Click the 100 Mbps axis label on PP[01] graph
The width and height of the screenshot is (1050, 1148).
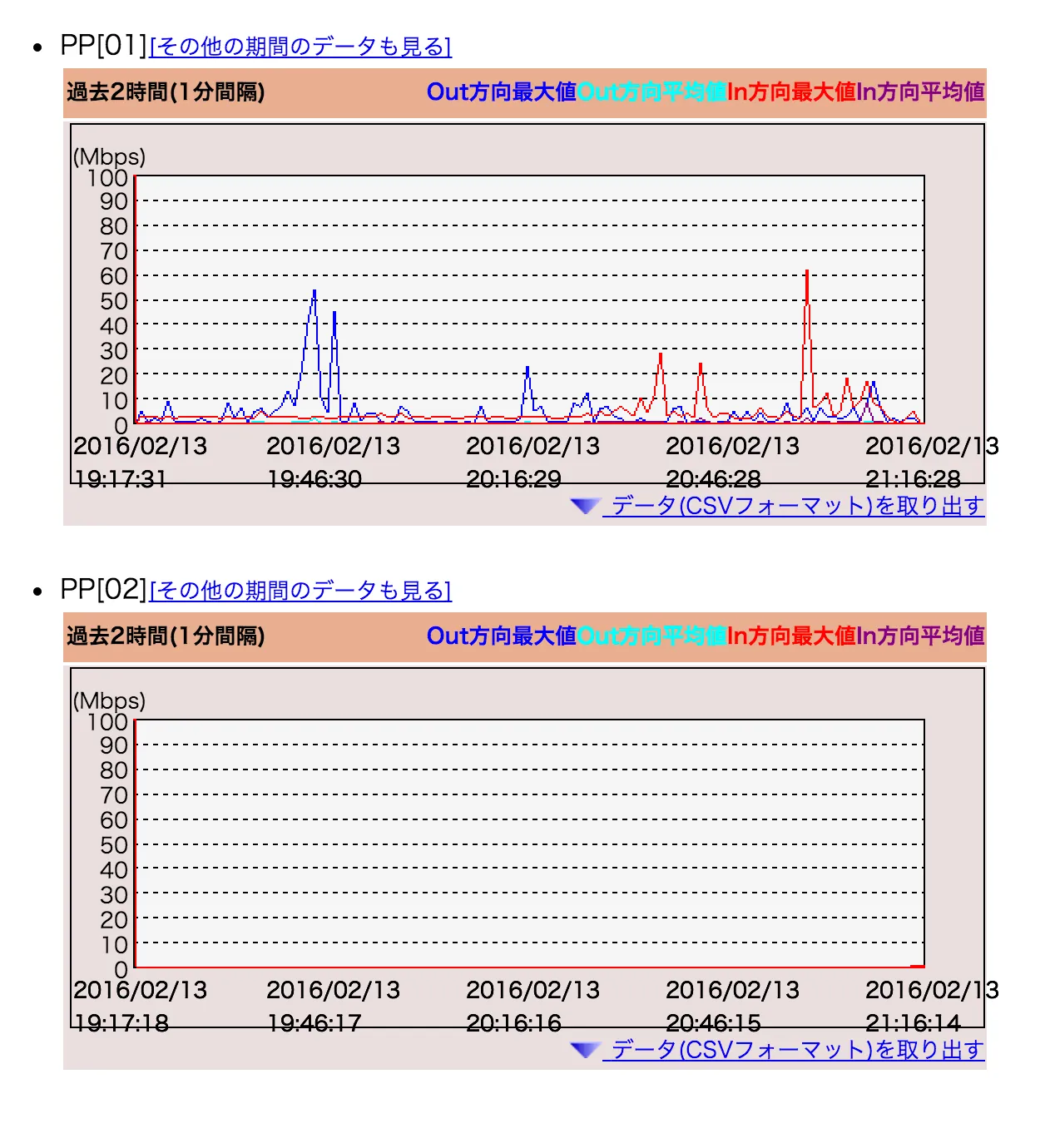click(x=109, y=178)
